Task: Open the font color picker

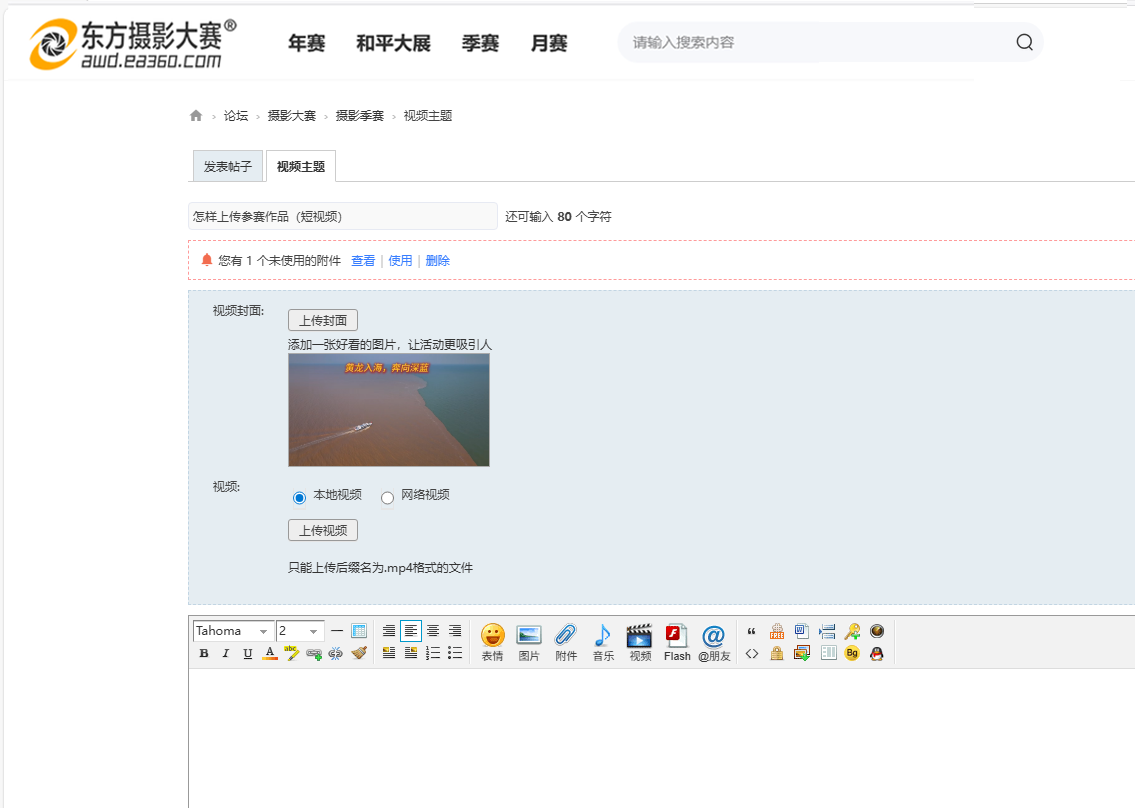Action: click(269, 654)
